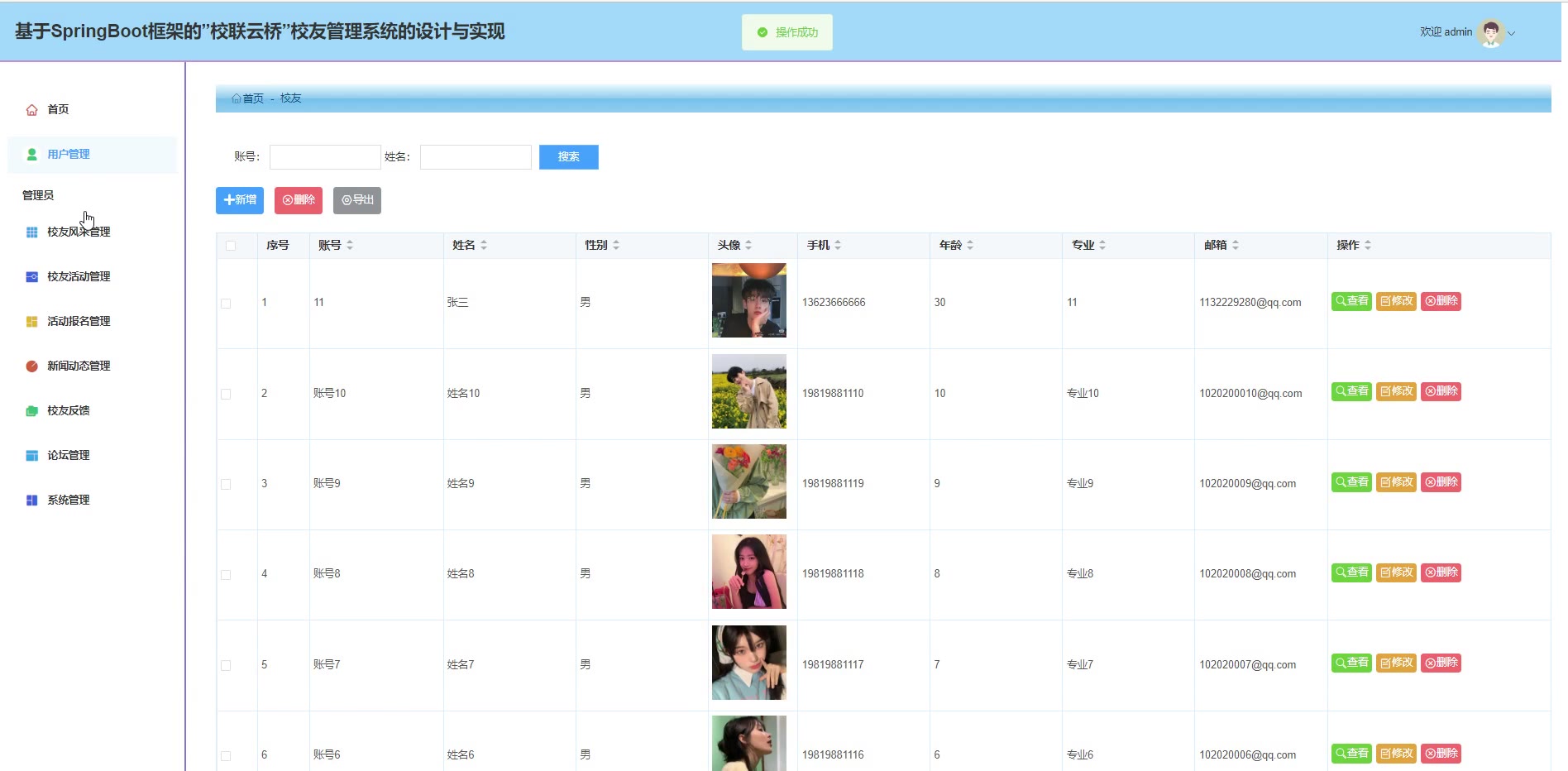The image size is (1568, 771).
Task: Click the 姓名 search input field
Action: [476, 157]
